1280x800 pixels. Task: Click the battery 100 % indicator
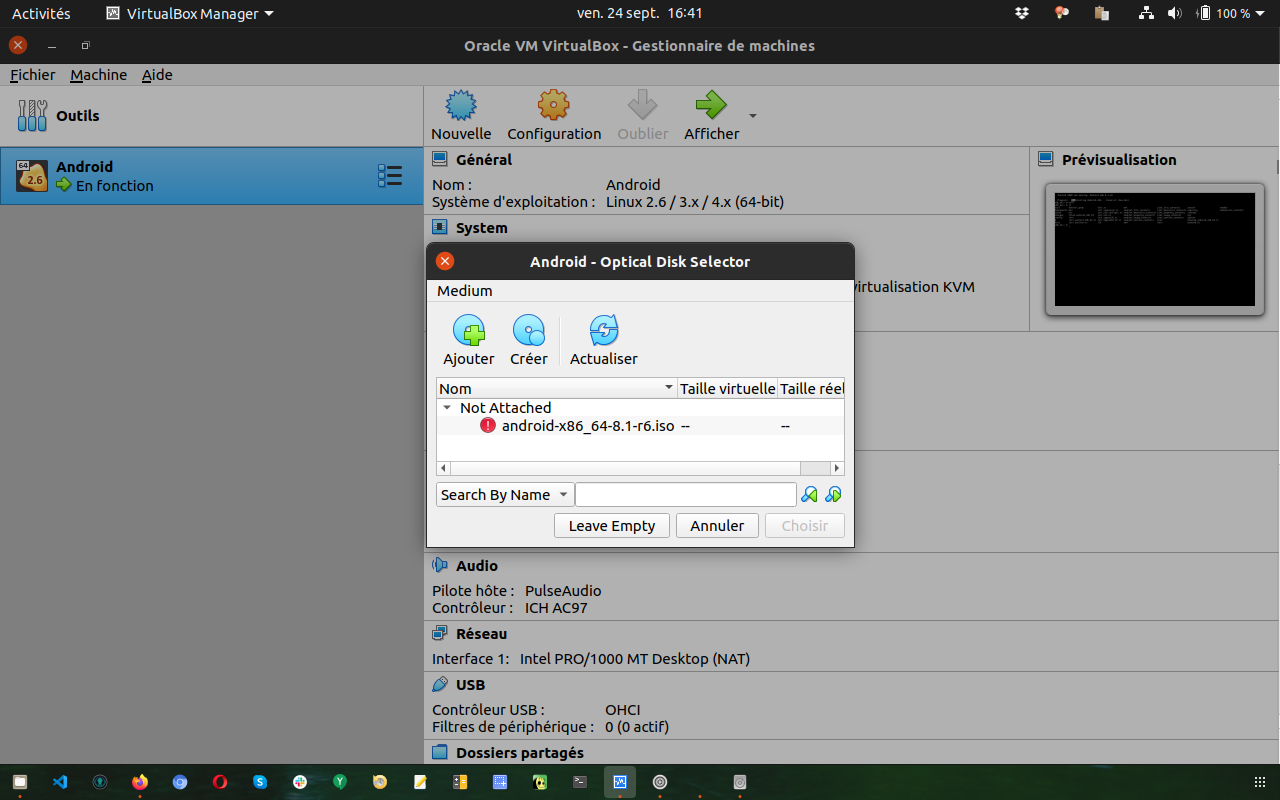[x=1224, y=13]
